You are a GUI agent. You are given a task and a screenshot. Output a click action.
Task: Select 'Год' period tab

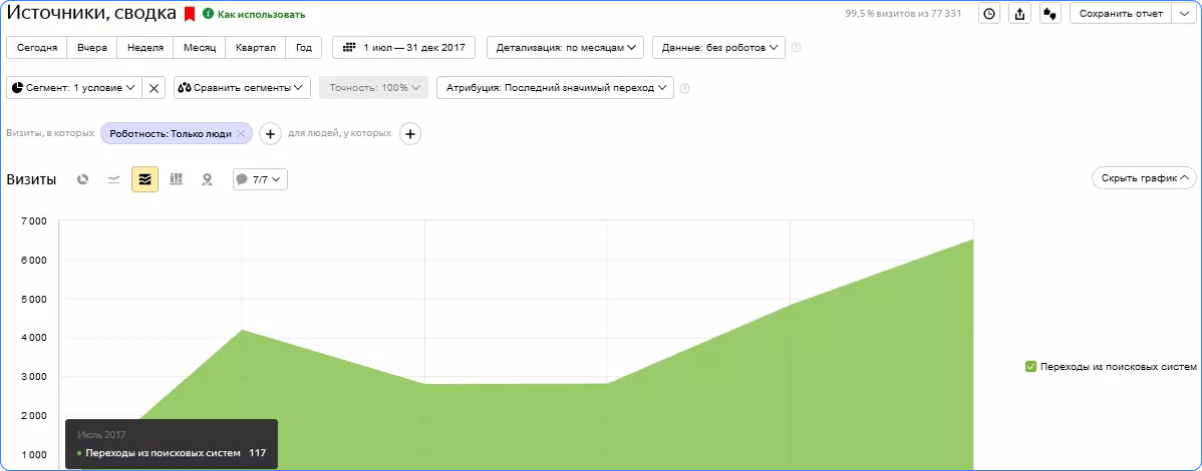click(304, 48)
